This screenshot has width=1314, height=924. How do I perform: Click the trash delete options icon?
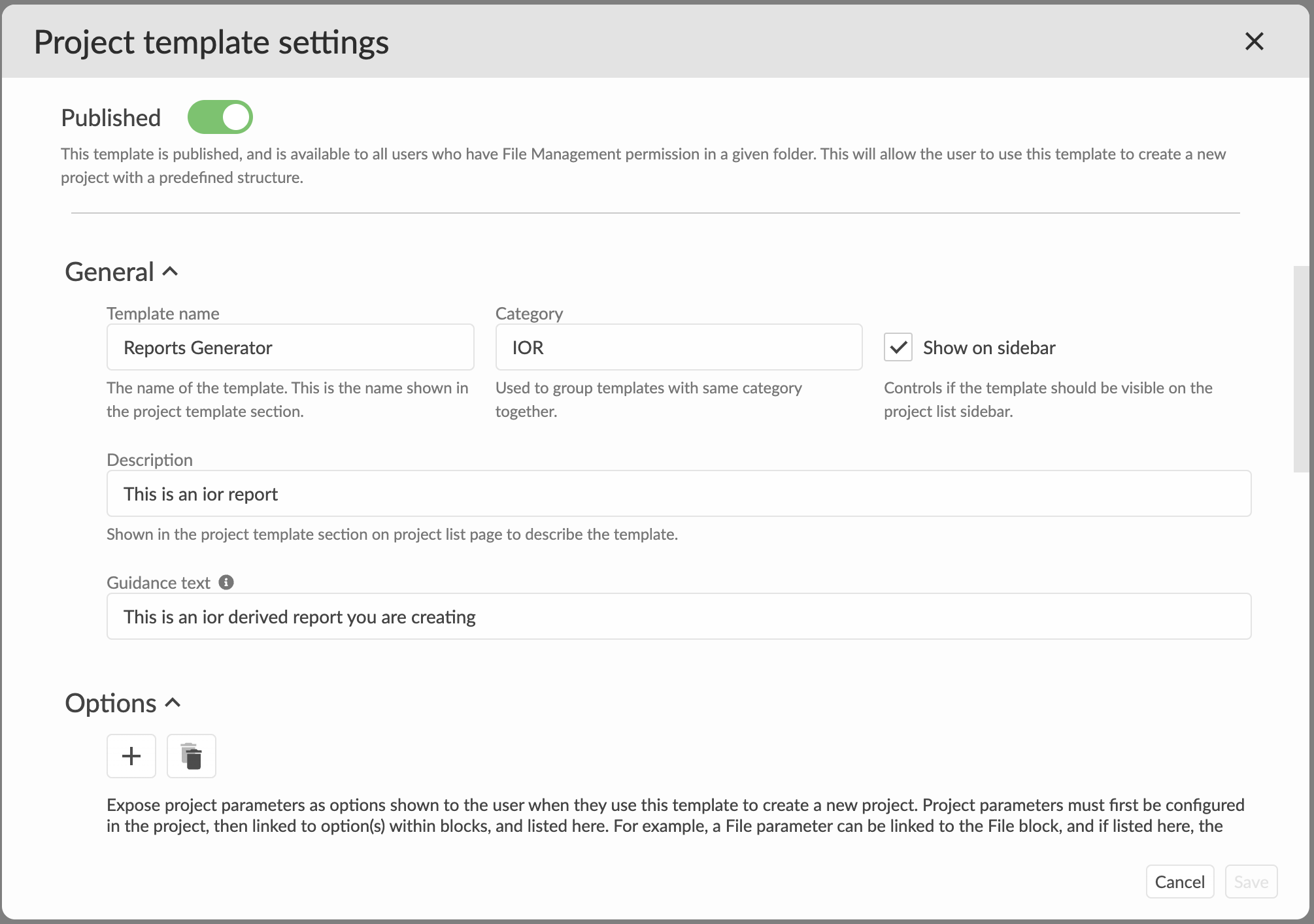click(x=192, y=756)
